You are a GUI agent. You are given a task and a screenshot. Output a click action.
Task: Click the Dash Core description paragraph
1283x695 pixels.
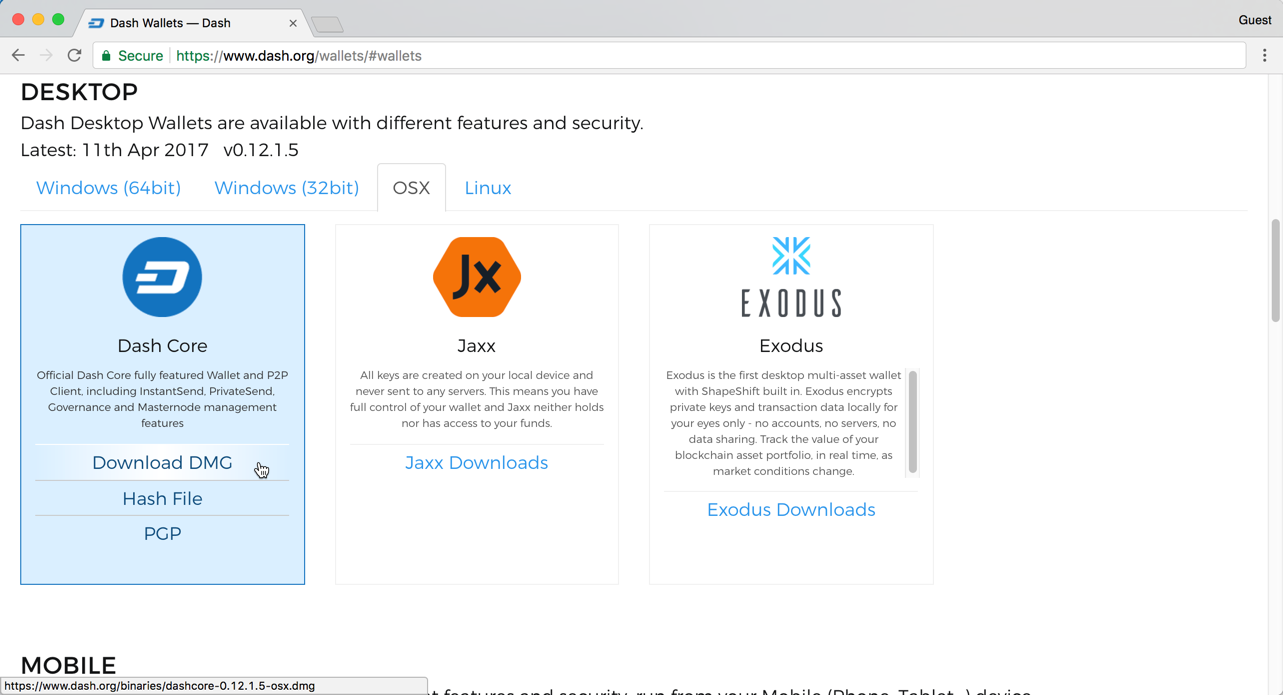(x=162, y=399)
